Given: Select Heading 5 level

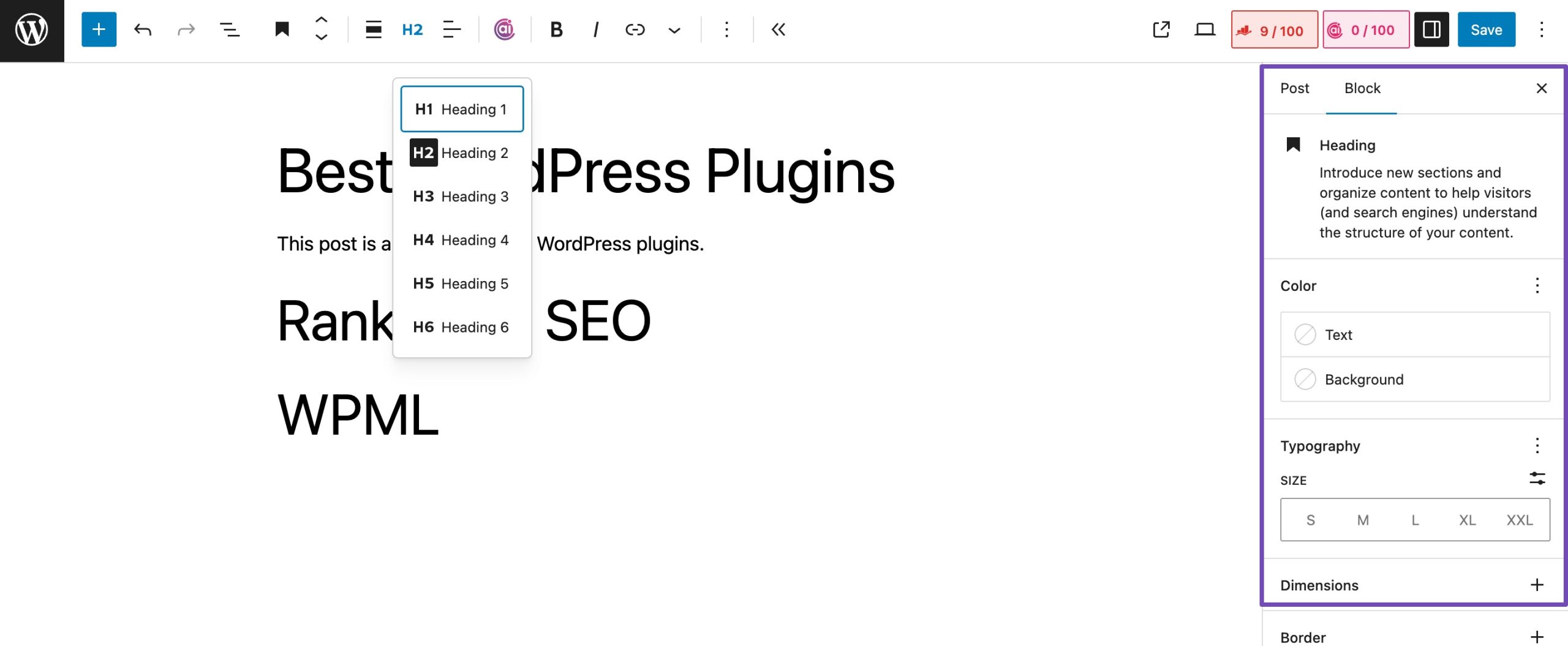Looking at the screenshot, I should point(462,283).
